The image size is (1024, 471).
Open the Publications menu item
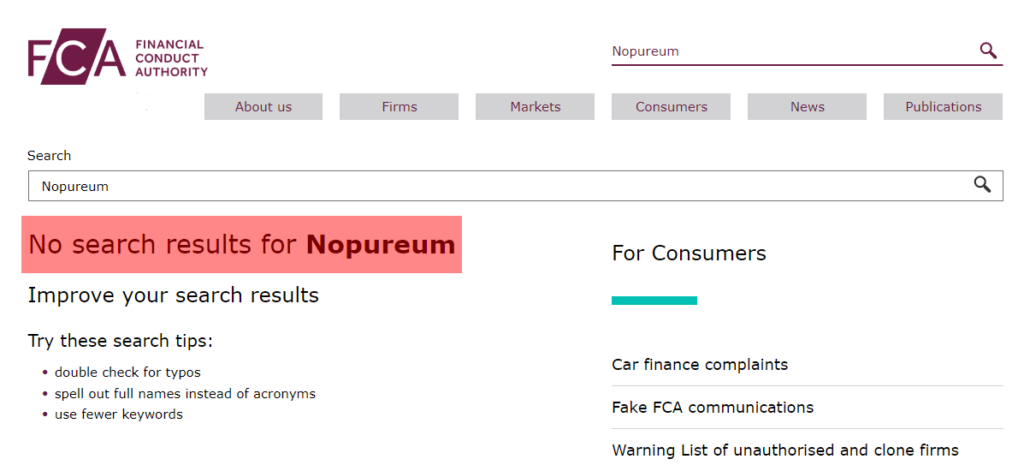(x=943, y=106)
